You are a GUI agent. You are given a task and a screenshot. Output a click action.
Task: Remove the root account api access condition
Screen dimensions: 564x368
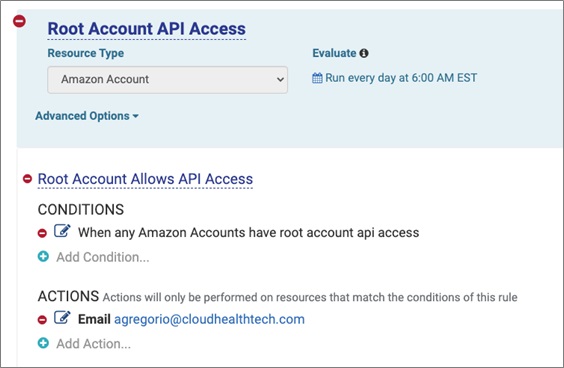[x=42, y=233]
